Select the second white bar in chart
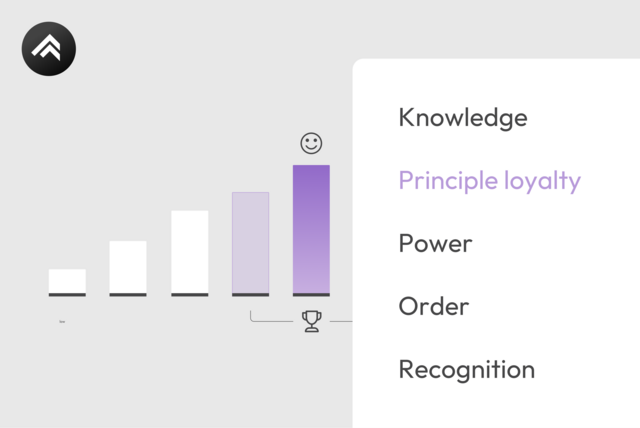Screen dimensions: 640x428 click(x=128, y=266)
